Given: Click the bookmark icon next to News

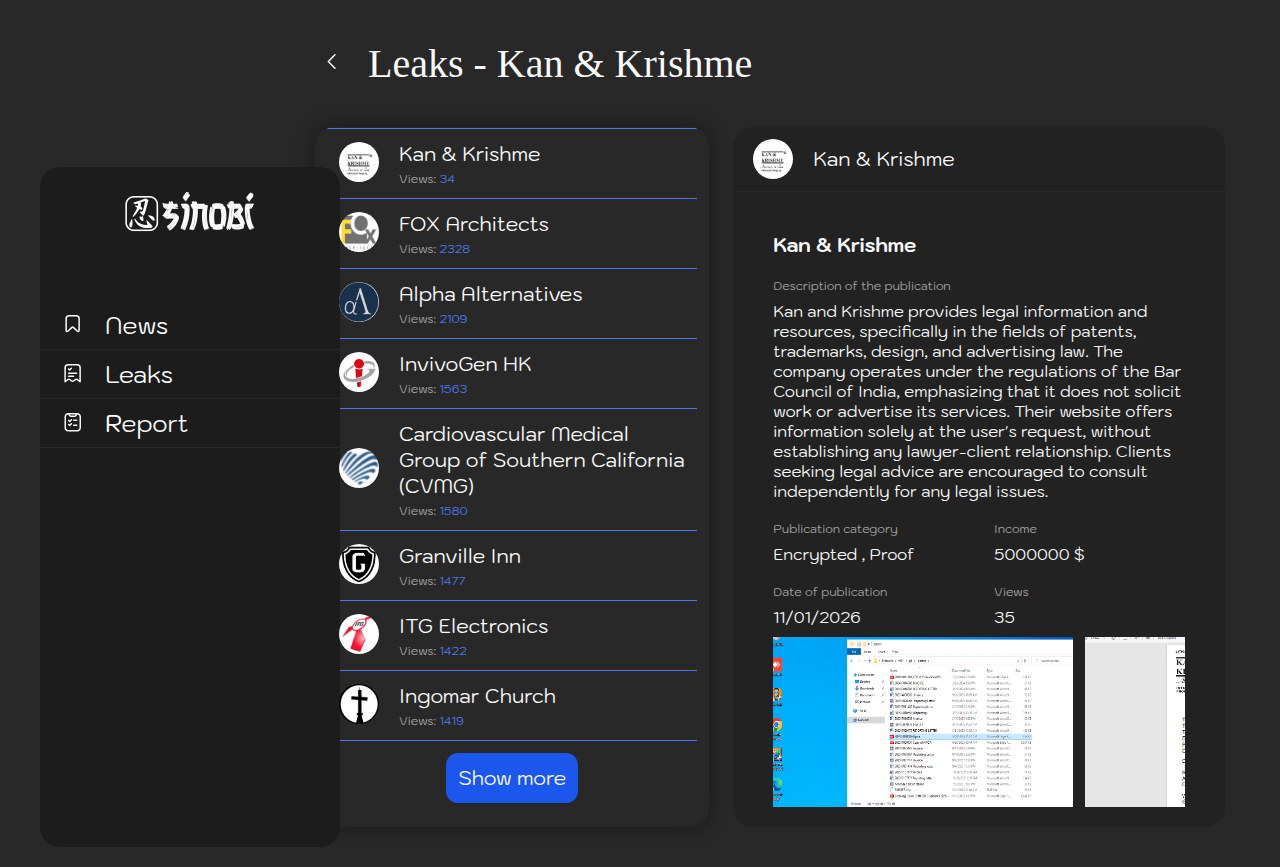Looking at the screenshot, I should tap(73, 324).
